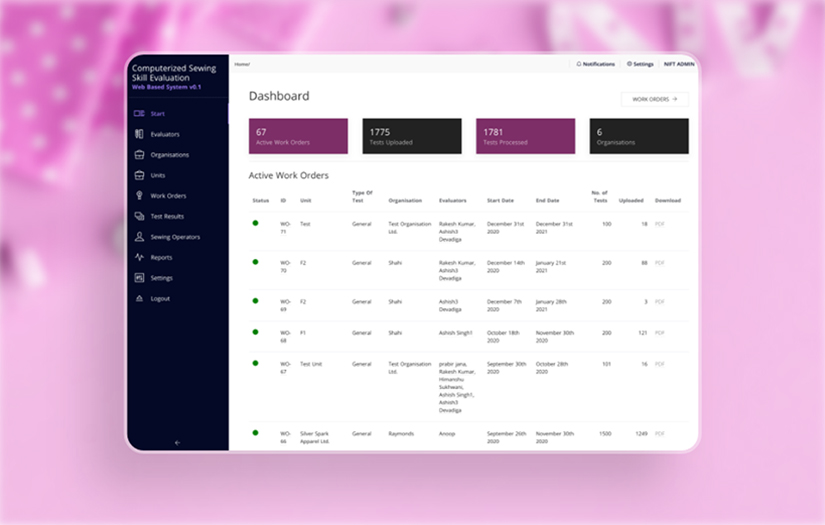Screen dimensions: 825x525
Task: Open the Evaluators menu item
Action: coord(165,134)
